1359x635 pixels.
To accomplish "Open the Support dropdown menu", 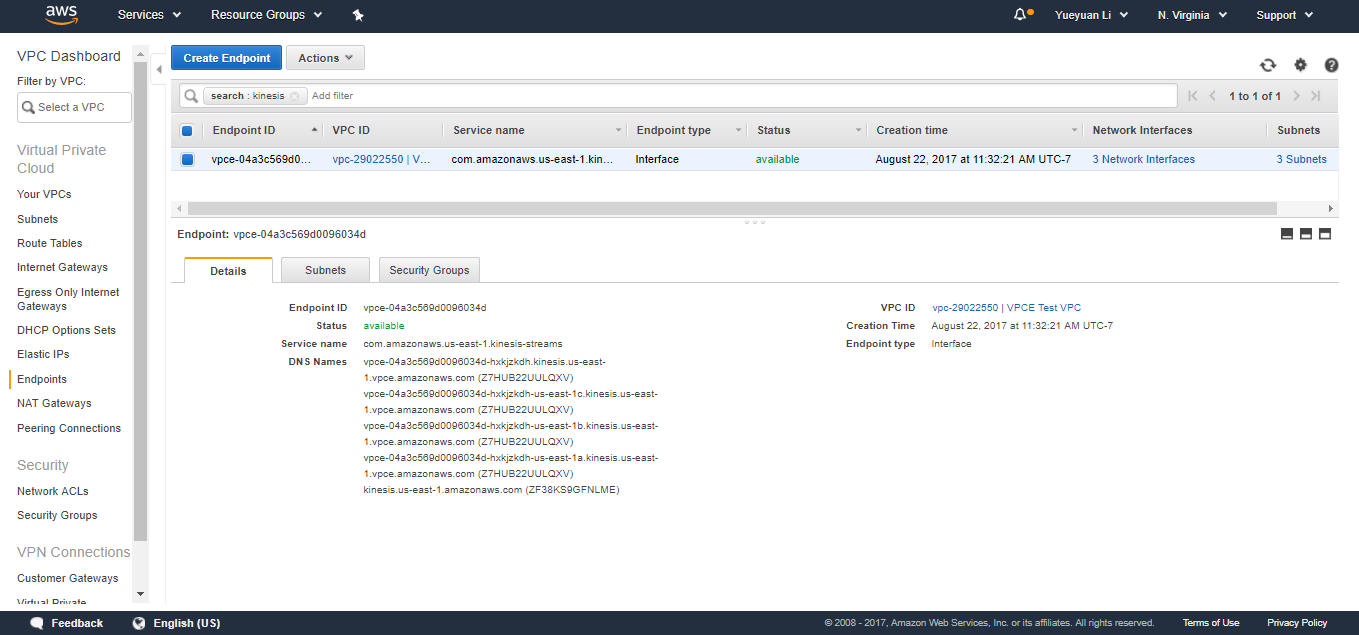I will coord(1283,15).
